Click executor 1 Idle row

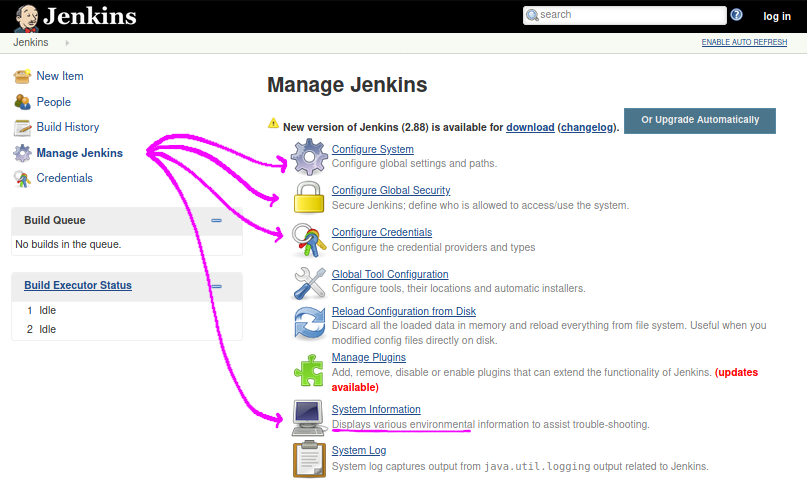(127, 310)
